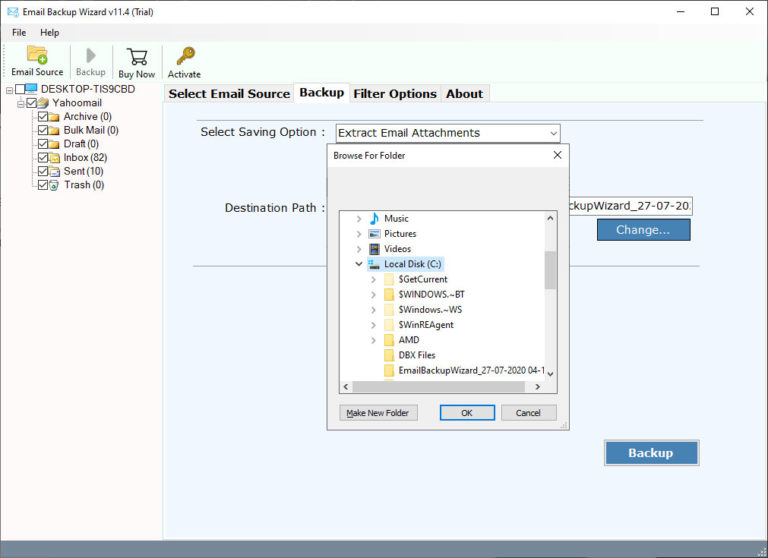Screen dimensions: 768x558
Task: Click the DBX Files folder icon
Action: pos(389,355)
